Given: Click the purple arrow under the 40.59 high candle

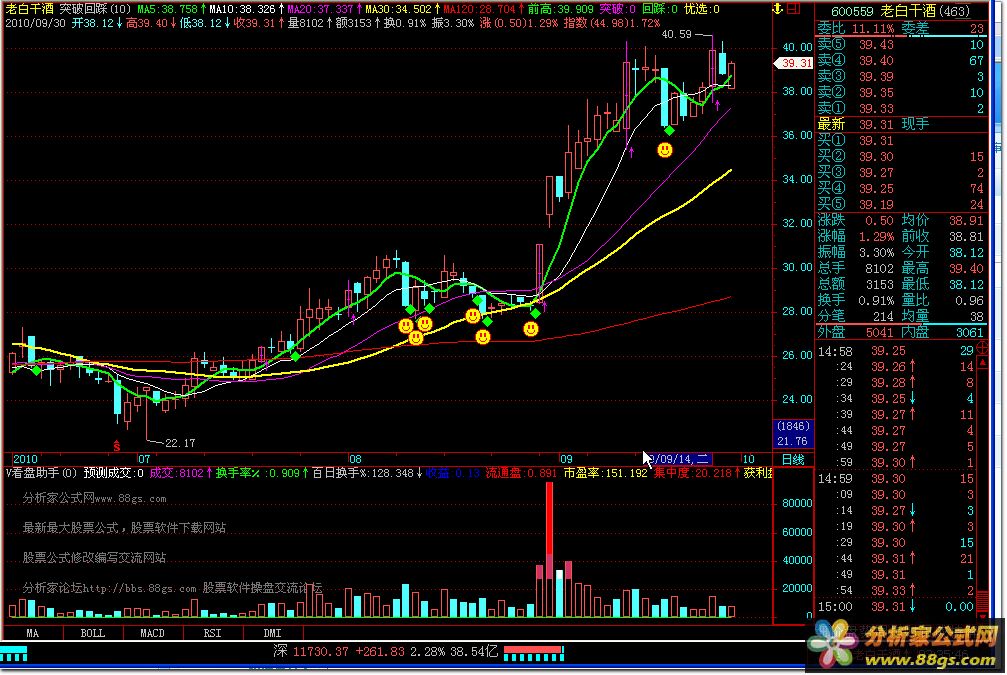Looking at the screenshot, I should [717, 103].
